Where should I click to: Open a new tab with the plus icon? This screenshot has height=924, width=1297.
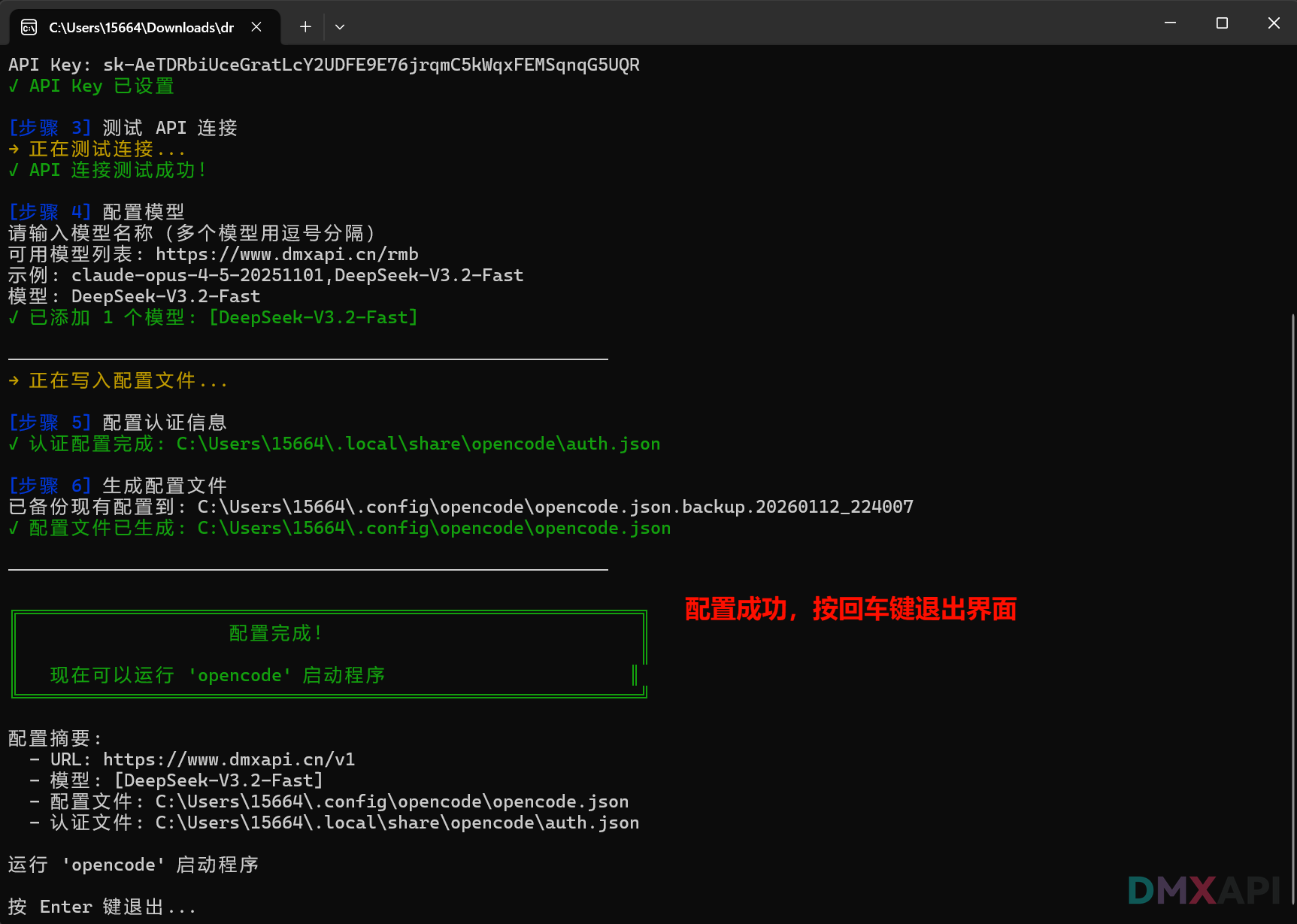[x=305, y=26]
